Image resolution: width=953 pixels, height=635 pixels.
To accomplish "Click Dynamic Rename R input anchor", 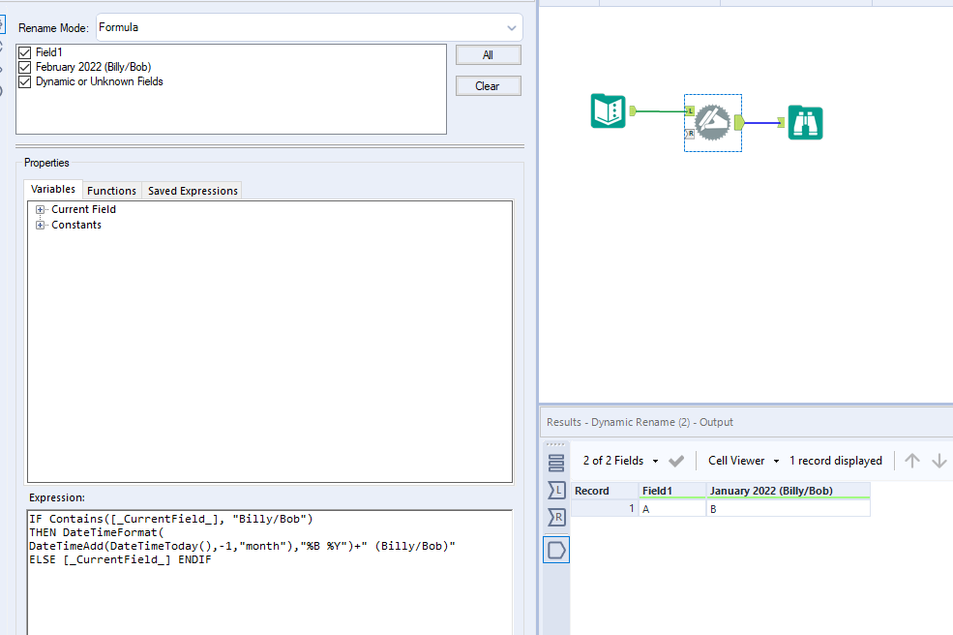I will pyautogui.click(x=690, y=134).
